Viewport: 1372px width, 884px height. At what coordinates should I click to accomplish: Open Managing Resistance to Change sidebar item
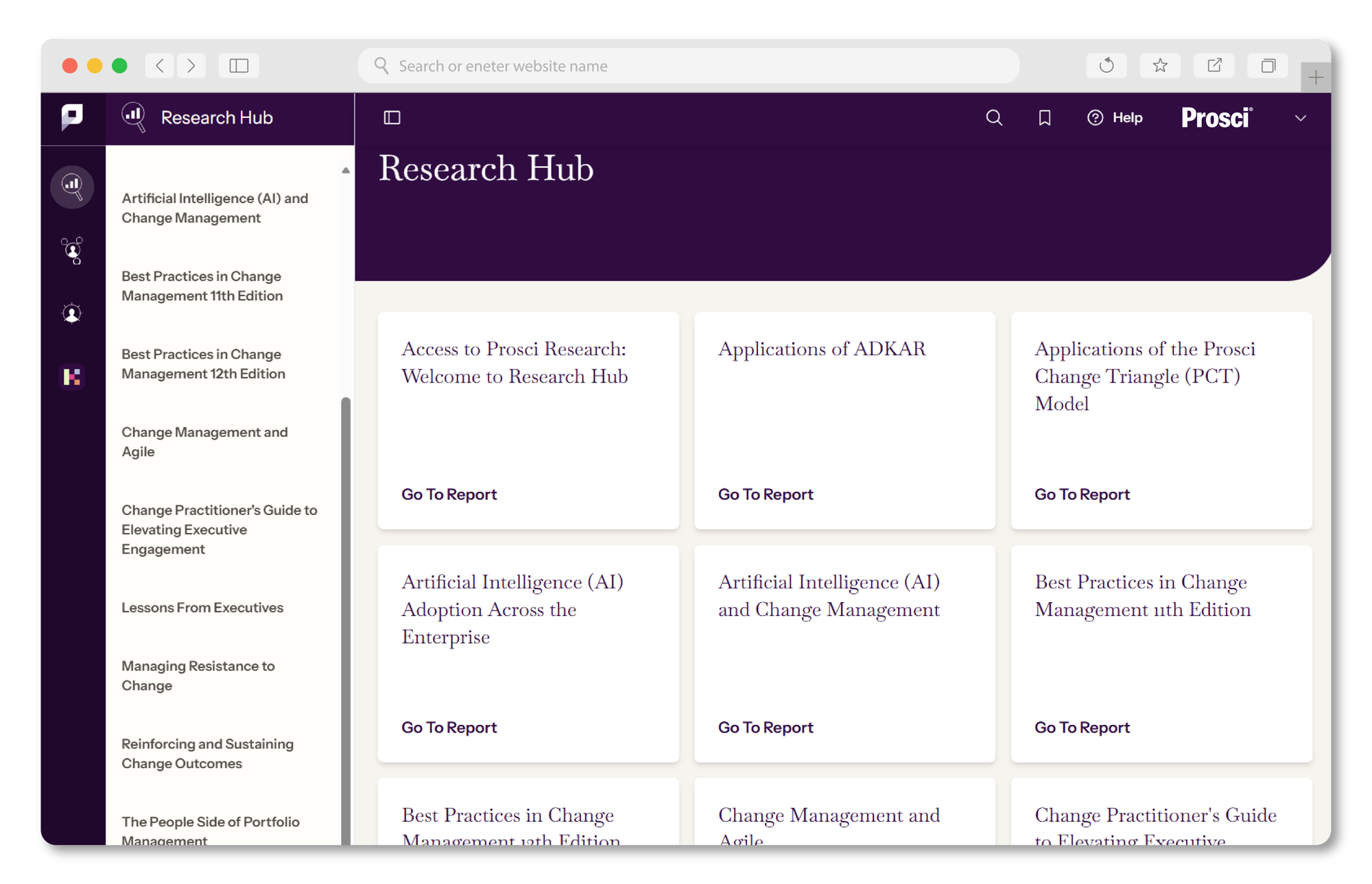pos(198,676)
